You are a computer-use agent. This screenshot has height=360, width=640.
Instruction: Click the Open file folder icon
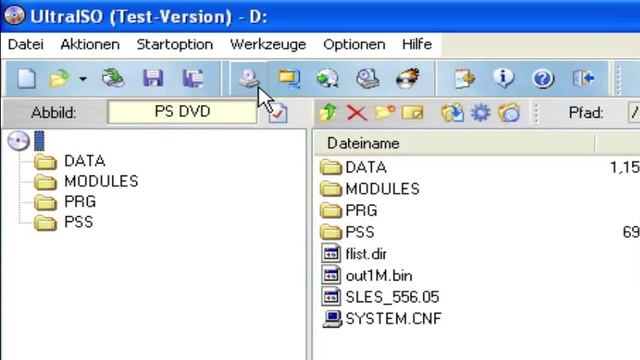tap(60, 78)
